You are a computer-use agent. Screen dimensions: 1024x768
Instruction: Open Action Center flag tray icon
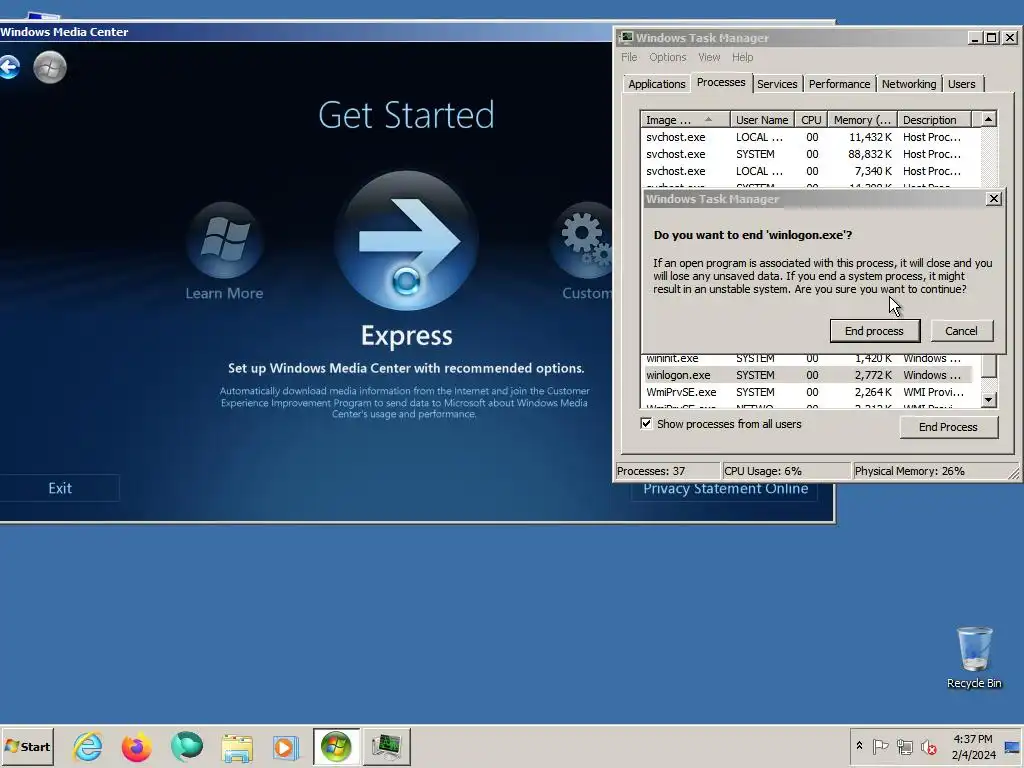(880, 746)
